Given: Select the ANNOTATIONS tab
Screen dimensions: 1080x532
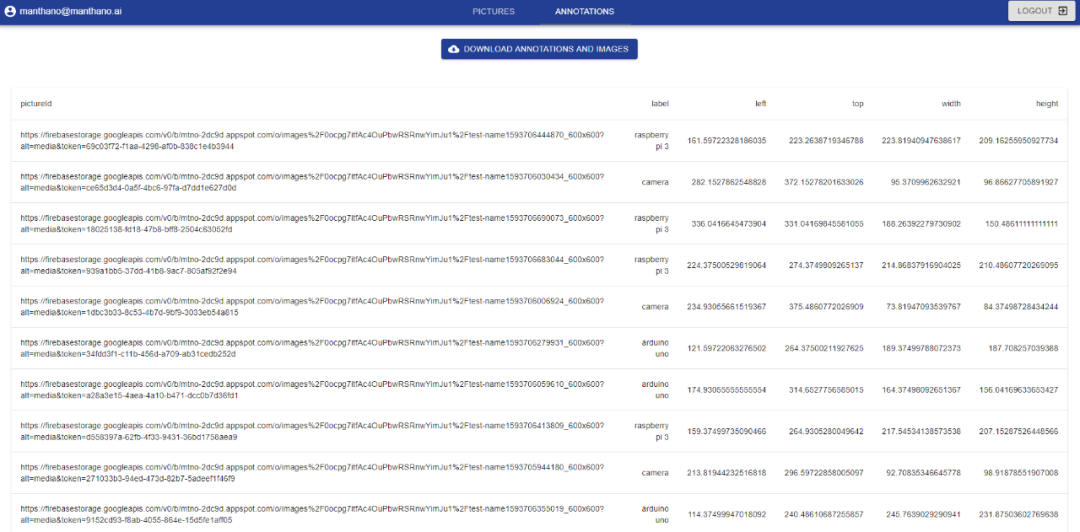Looking at the screenshot, I should click(585, 11).
